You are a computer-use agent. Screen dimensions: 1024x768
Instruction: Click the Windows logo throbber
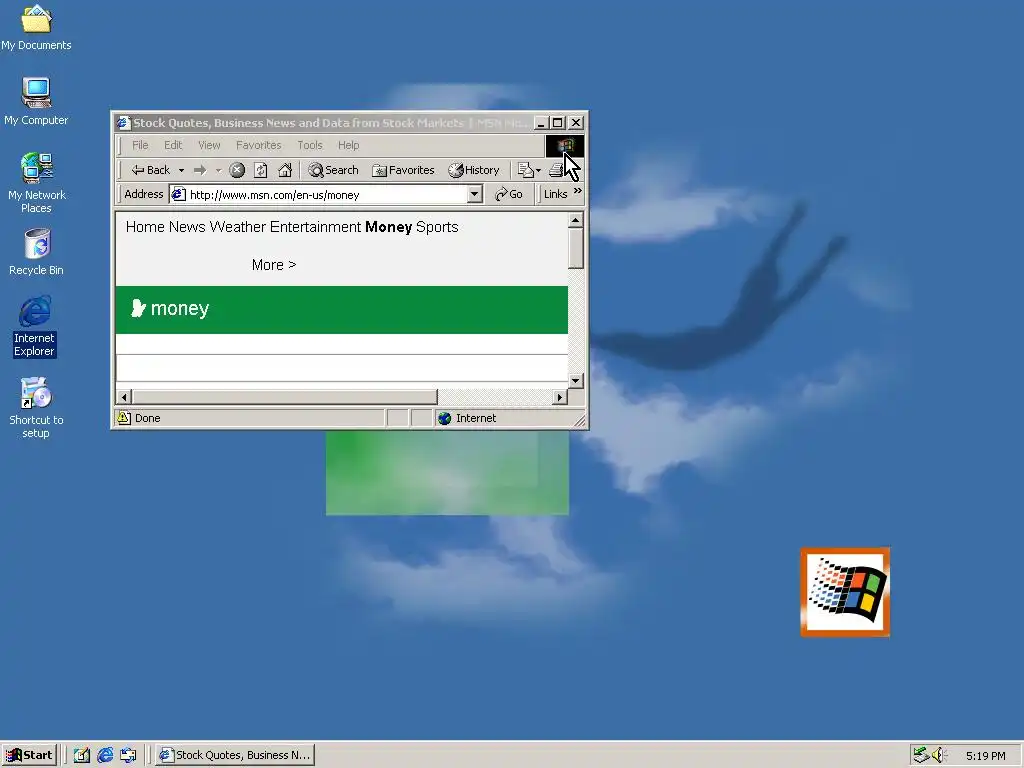(x=564, y=145)
